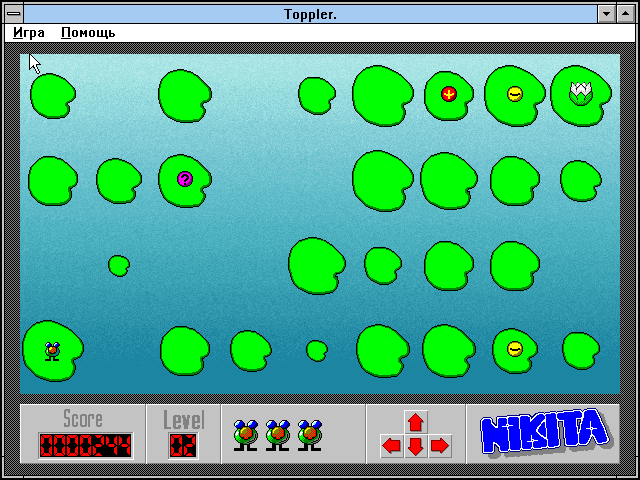Click the frog player on its lily pad
Screen dimensions: 640x480
tap(52, 351)
